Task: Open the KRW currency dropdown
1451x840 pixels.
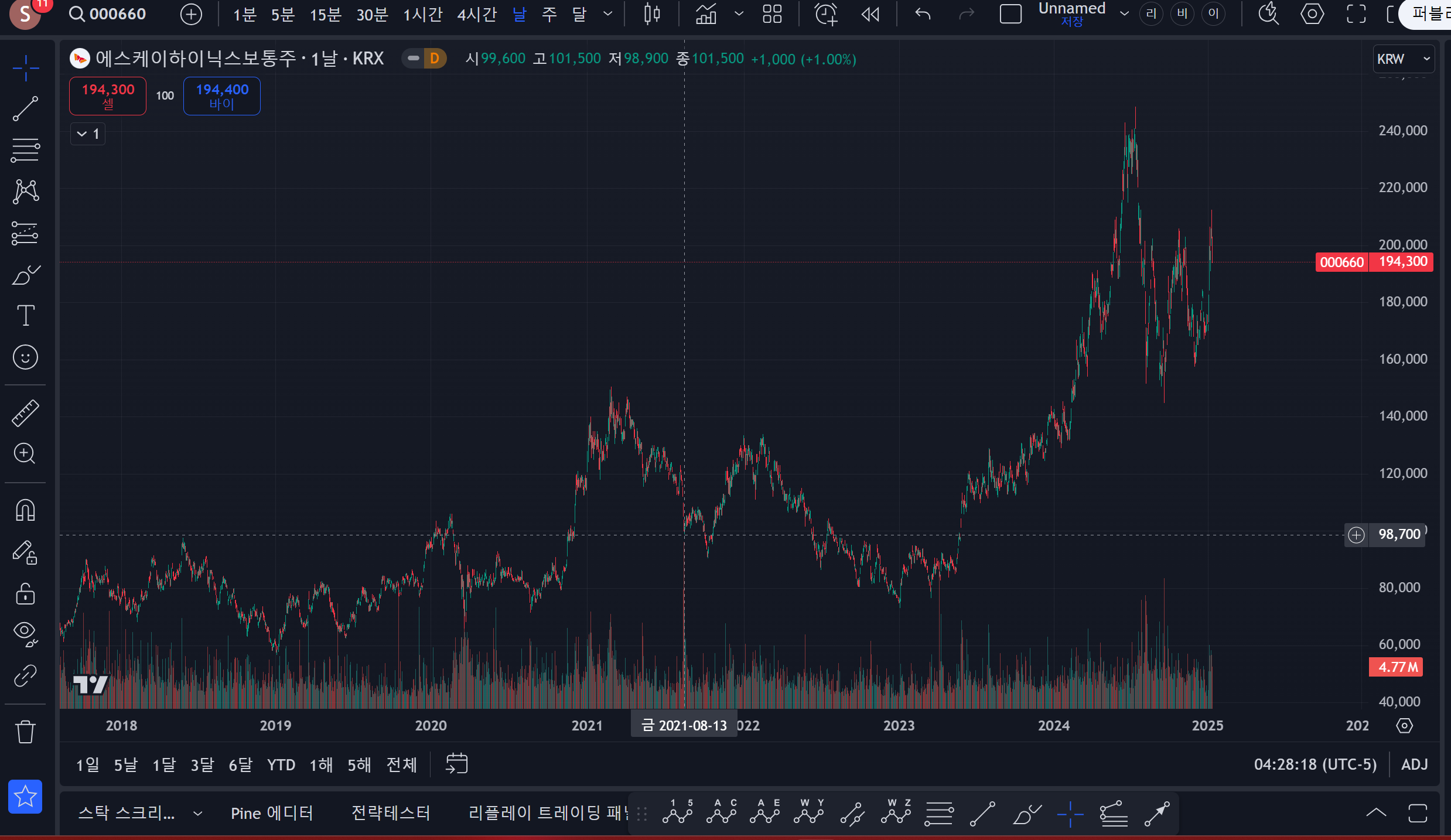Action: (x=1403, y=59)
